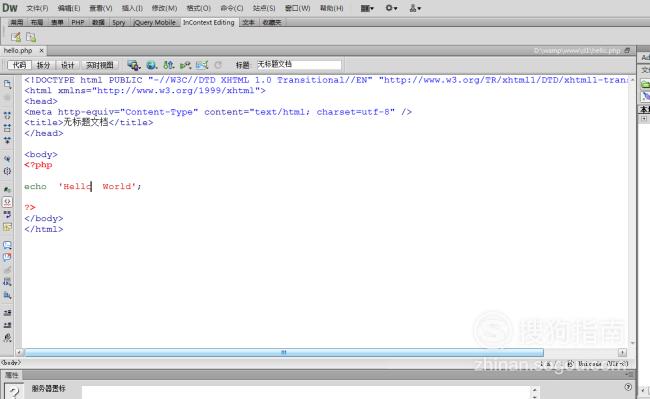
Task: Collapse the full tag in coding toolbar
Action: 7,115
